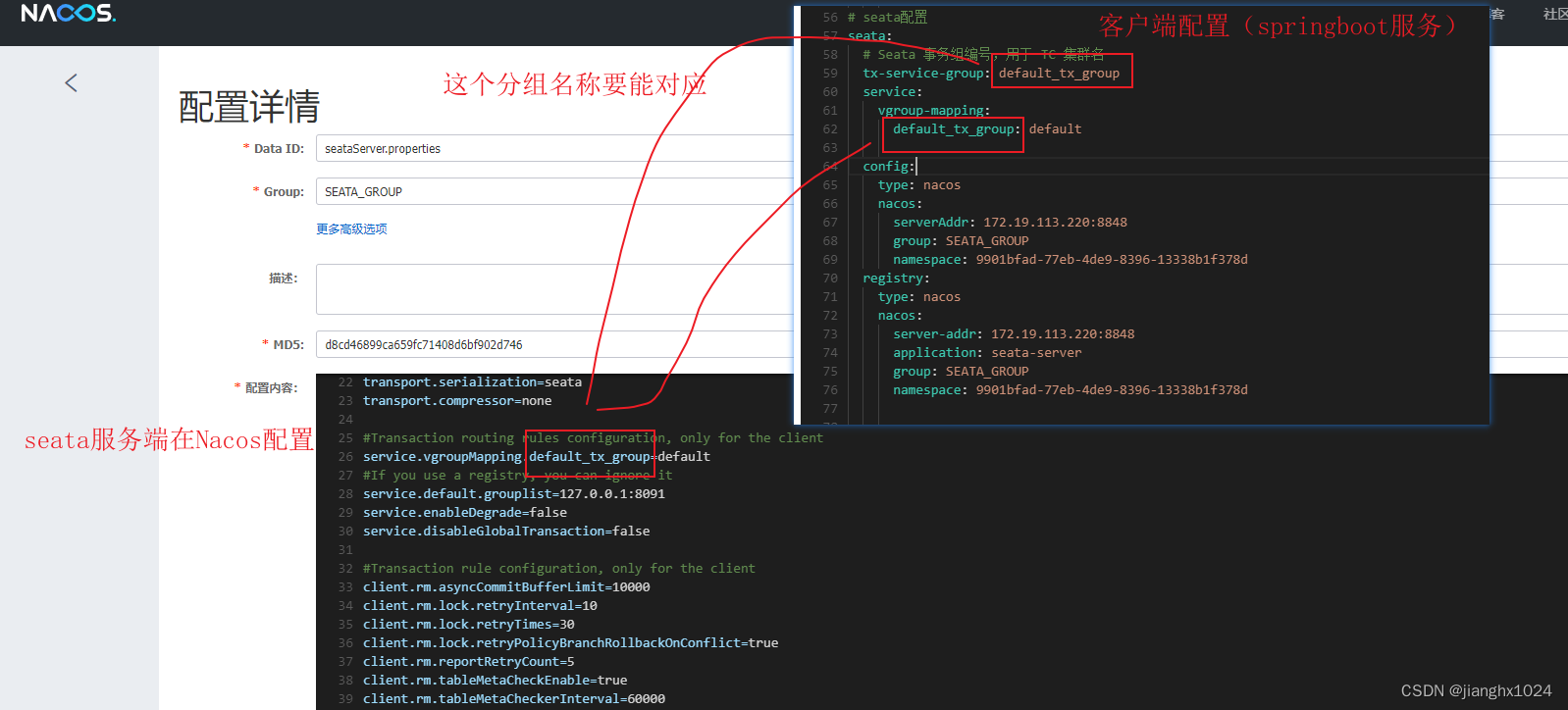Image resolution: width=1568 pixels, height=710 pixels.
Task: Click the 配置详情 page heading
Action: [249, 107]
